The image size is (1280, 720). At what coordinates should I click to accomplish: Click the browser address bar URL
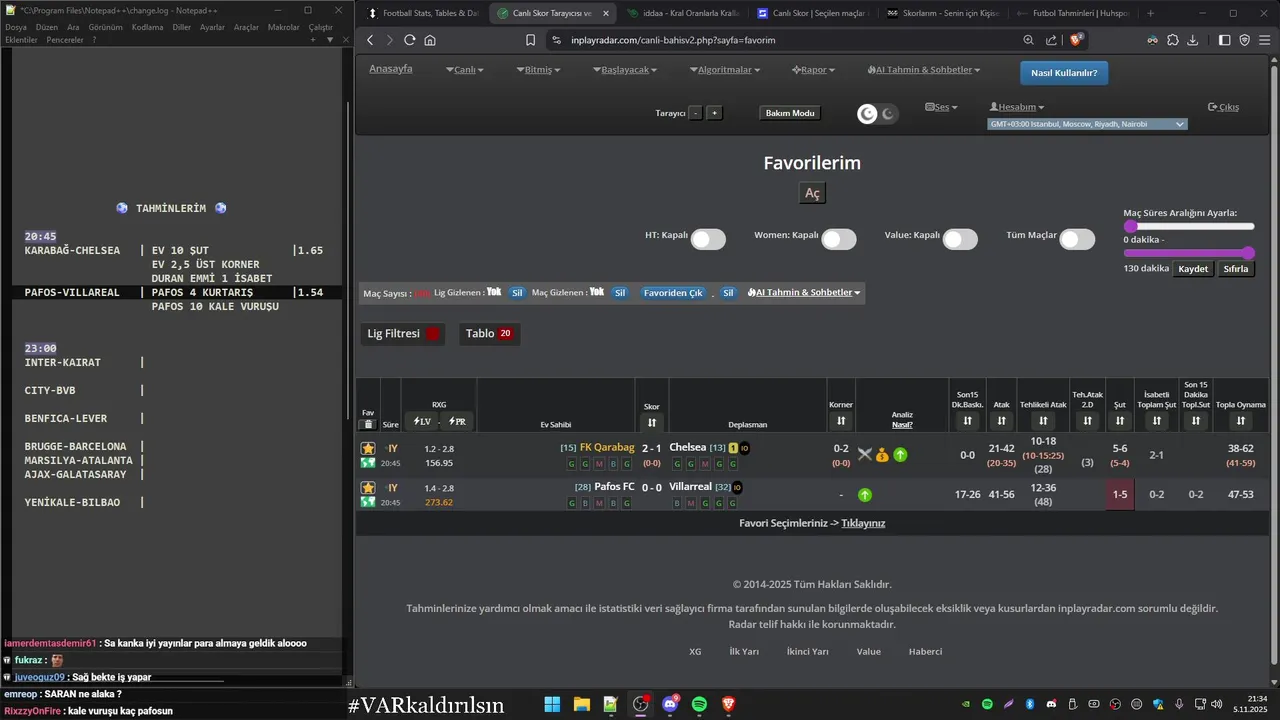click(673, 40)
